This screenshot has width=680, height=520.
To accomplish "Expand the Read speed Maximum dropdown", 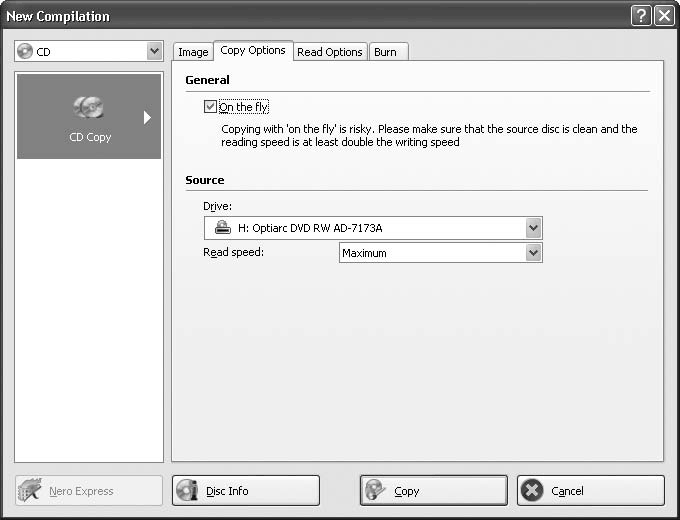I will point(534,253).
